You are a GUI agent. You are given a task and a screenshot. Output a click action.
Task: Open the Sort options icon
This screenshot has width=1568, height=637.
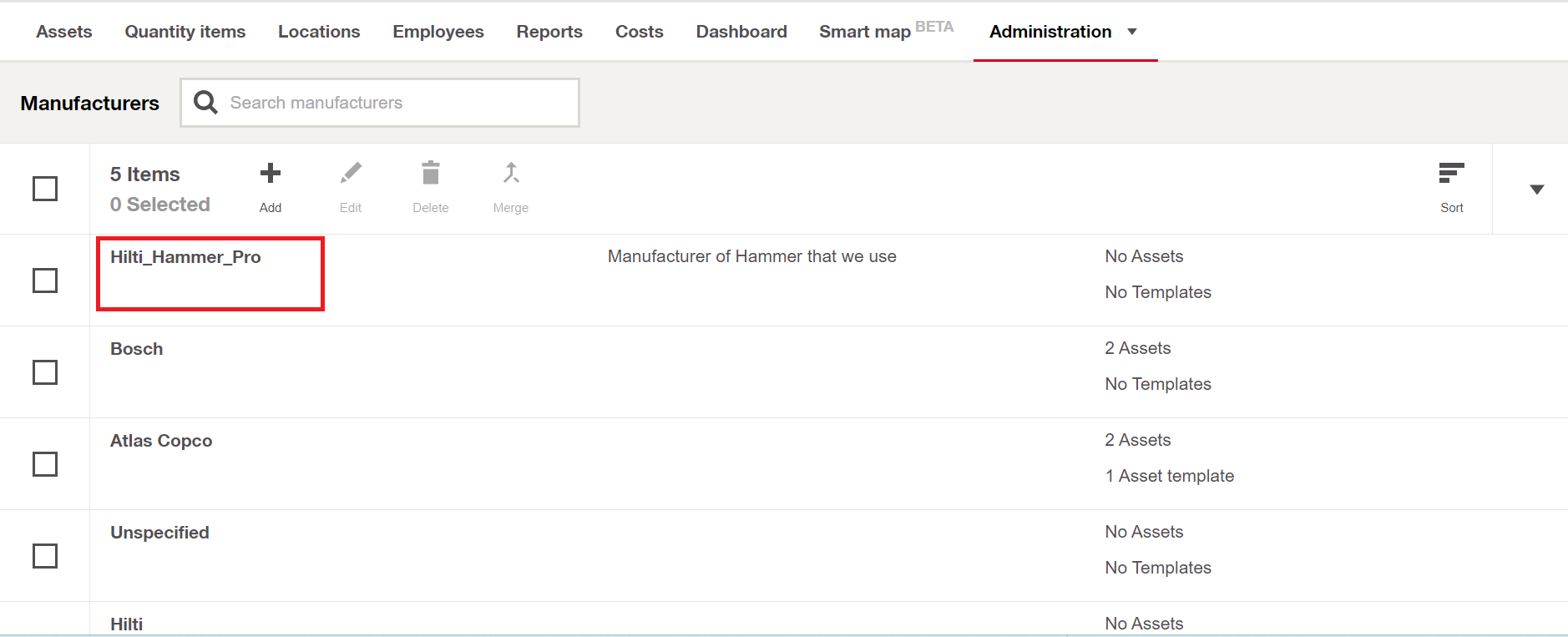pyautogui.click(x=1452, y=173)
